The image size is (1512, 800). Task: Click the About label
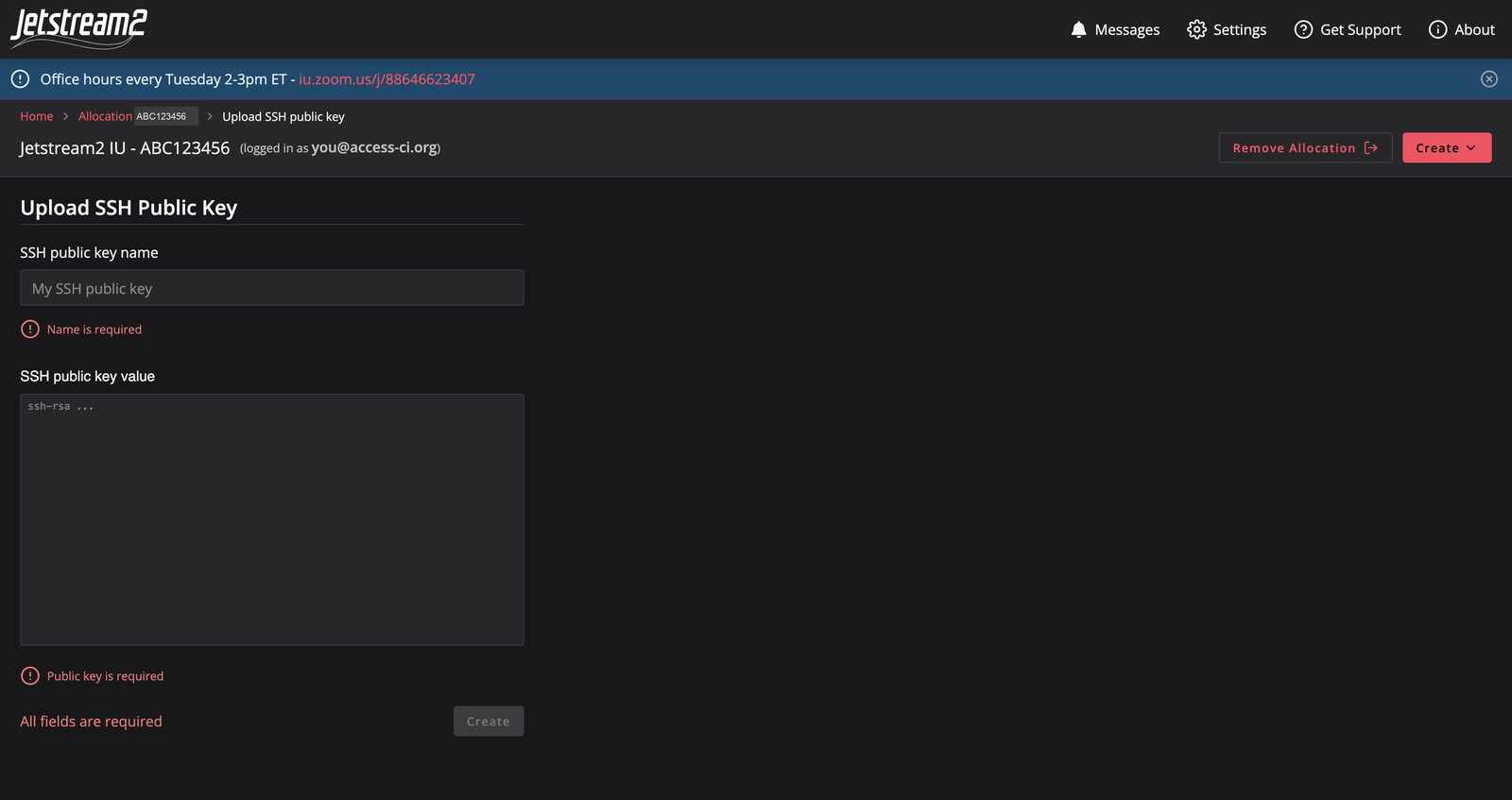pos(1475,30)
